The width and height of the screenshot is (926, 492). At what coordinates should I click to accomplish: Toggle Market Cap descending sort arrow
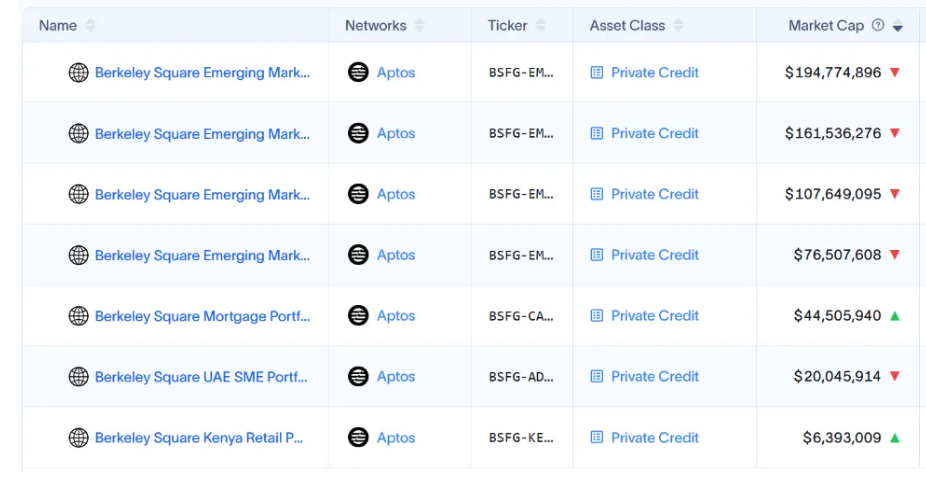[x=898, y=27]
